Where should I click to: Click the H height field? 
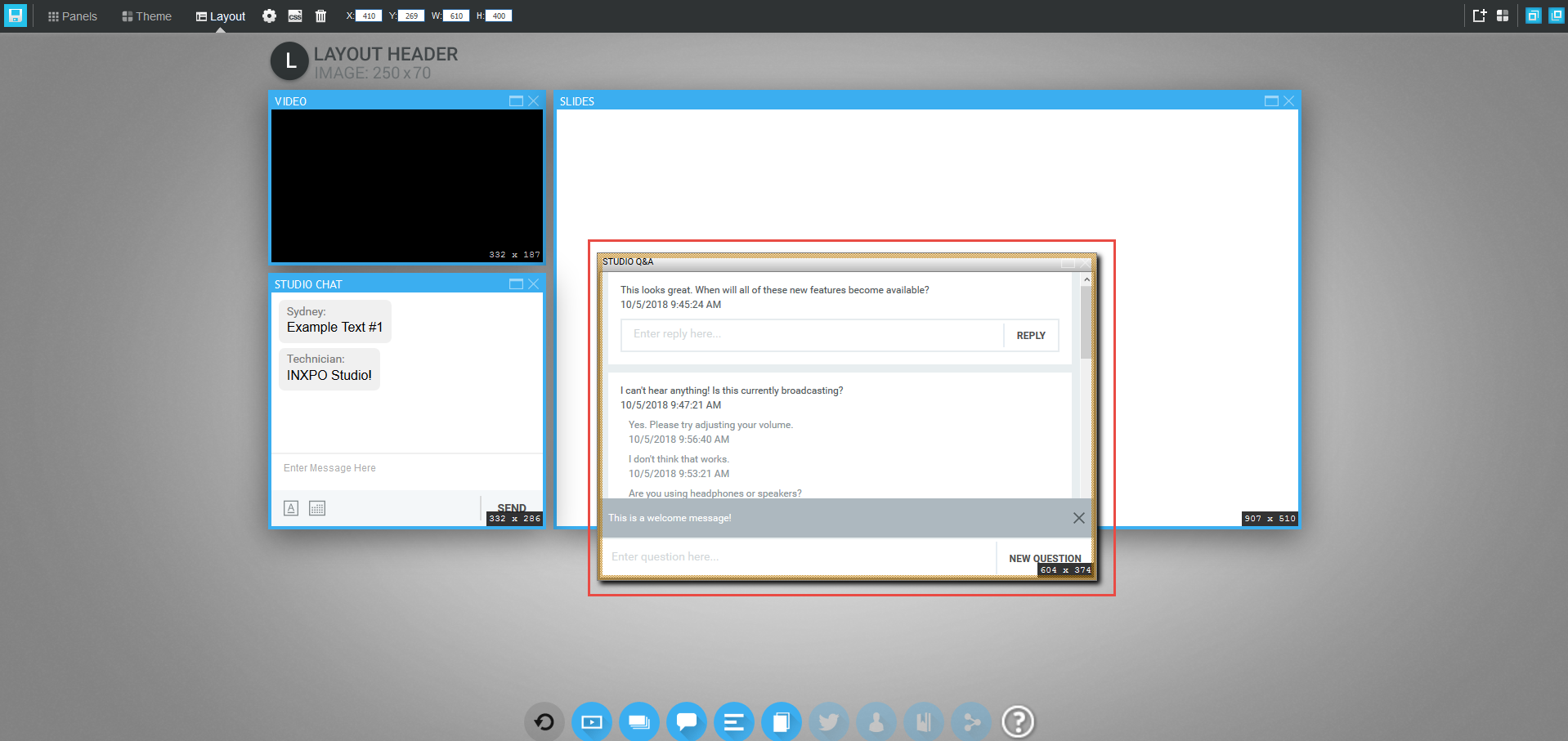499,16
